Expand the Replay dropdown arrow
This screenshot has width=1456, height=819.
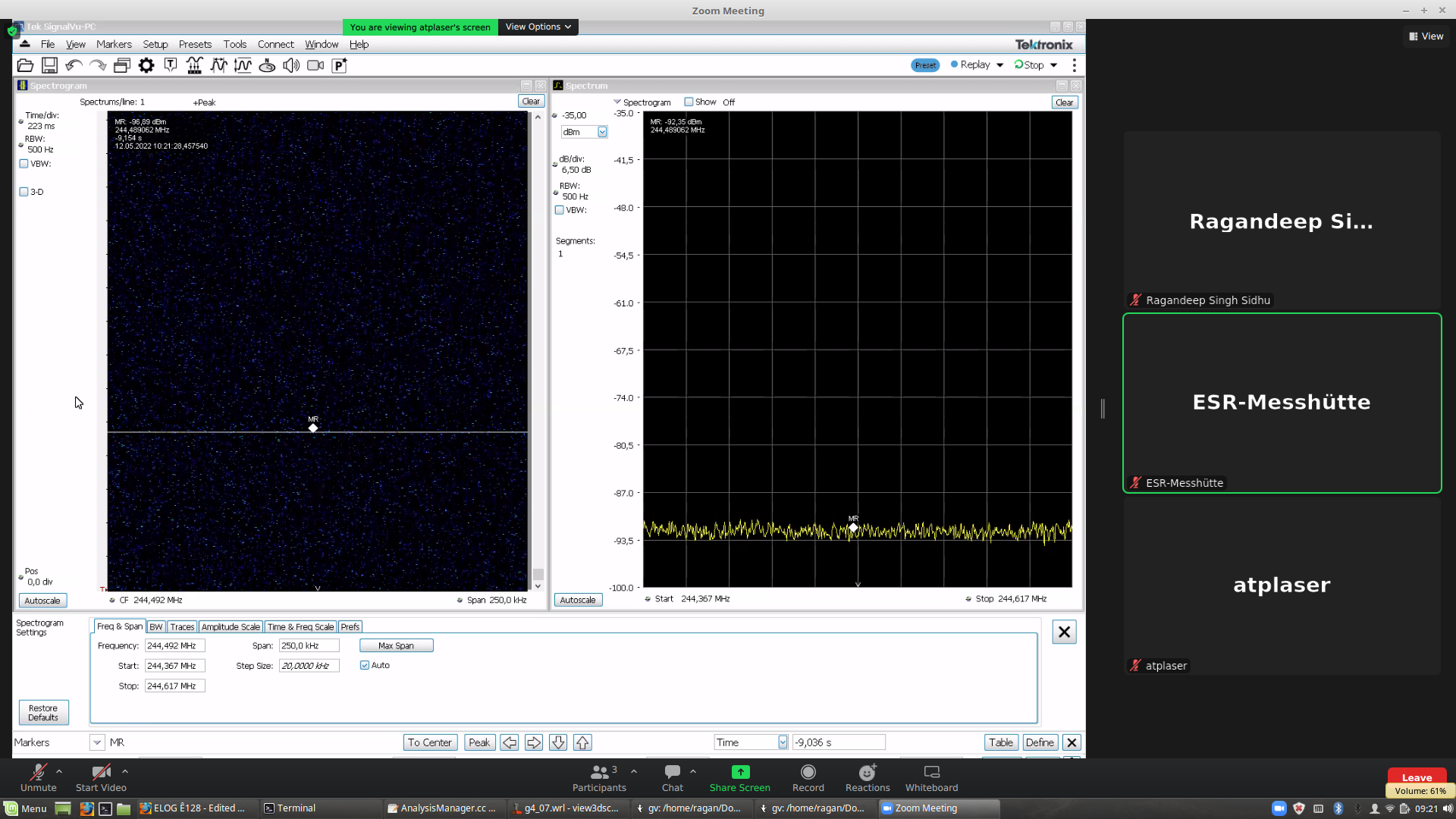point(999,65)
